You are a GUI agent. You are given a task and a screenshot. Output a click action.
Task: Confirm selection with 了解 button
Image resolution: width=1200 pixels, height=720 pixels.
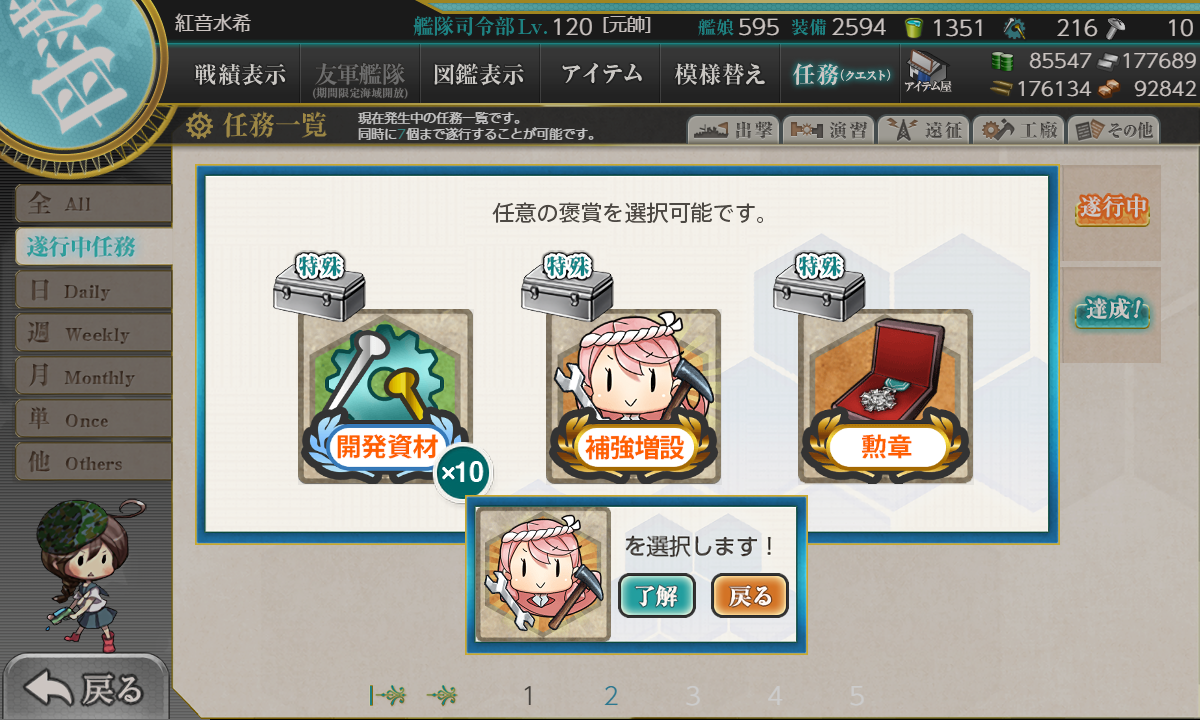point(657,596)
